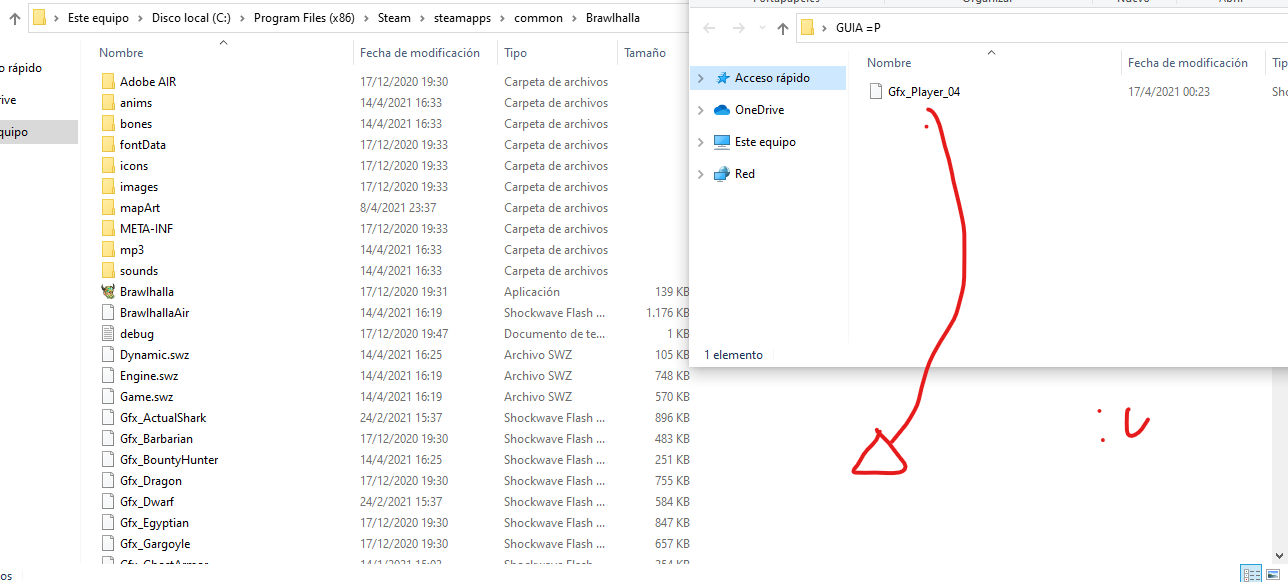
Task: Open recent locations dropdown in GUIA window
Action: coord(762,29)
